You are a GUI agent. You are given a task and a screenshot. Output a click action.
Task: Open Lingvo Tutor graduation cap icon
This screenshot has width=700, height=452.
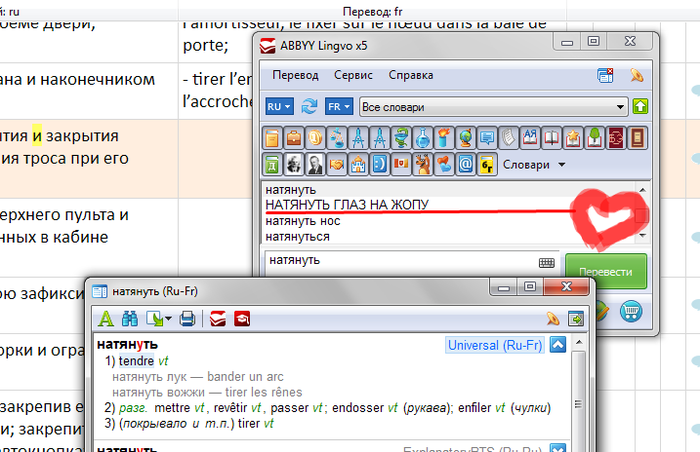coord(242,319)
